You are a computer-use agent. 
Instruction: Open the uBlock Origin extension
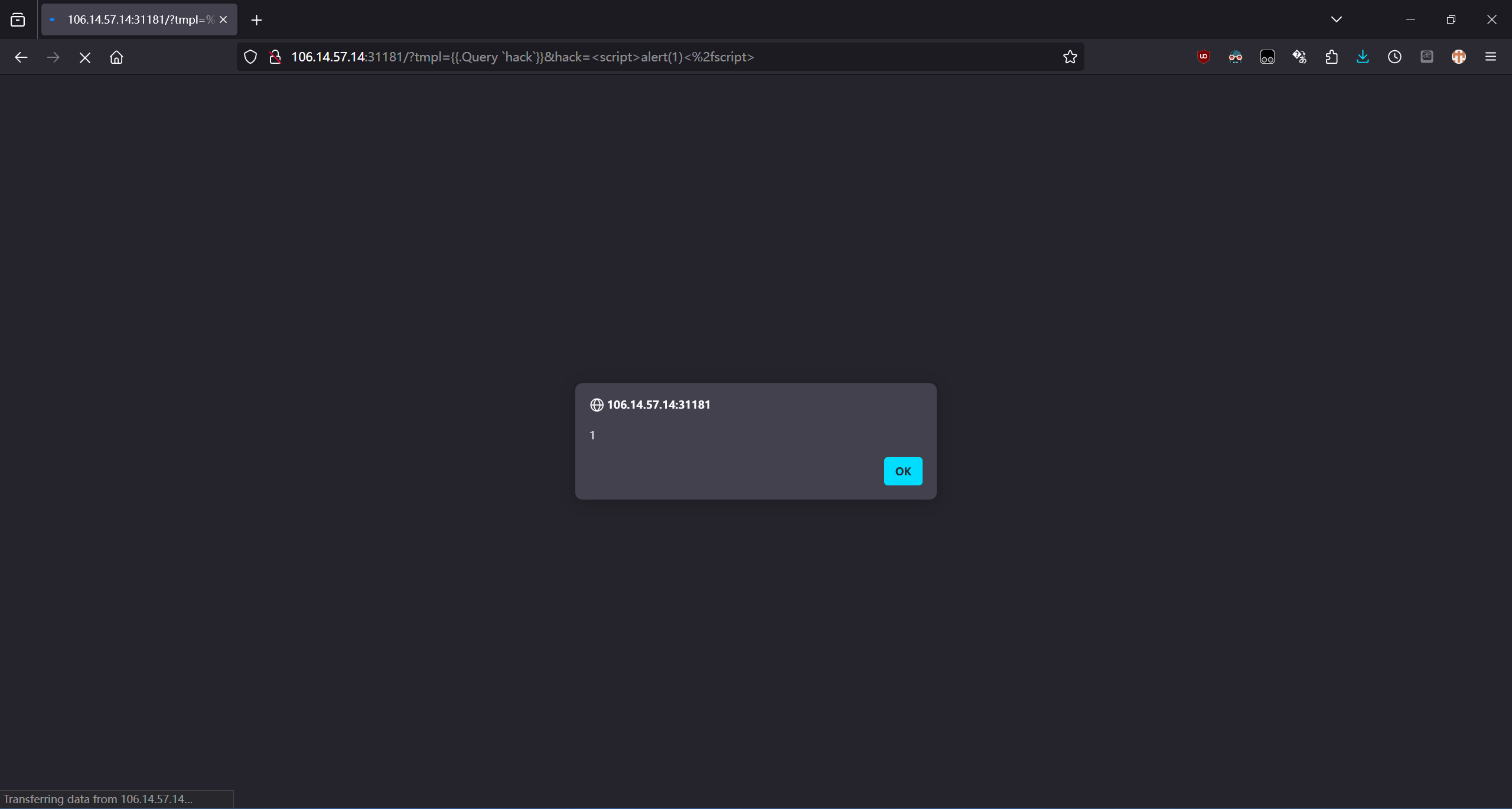pos(1203,57)
